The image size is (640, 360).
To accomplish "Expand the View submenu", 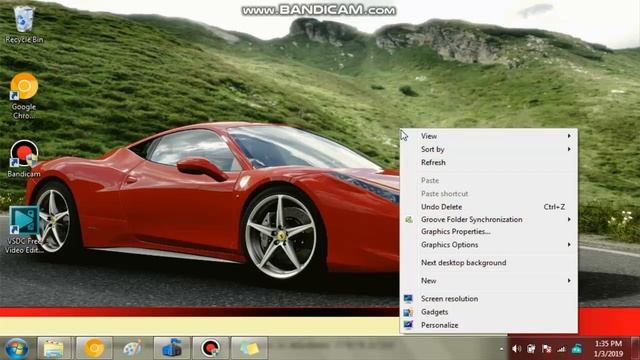I will (489, 136).
